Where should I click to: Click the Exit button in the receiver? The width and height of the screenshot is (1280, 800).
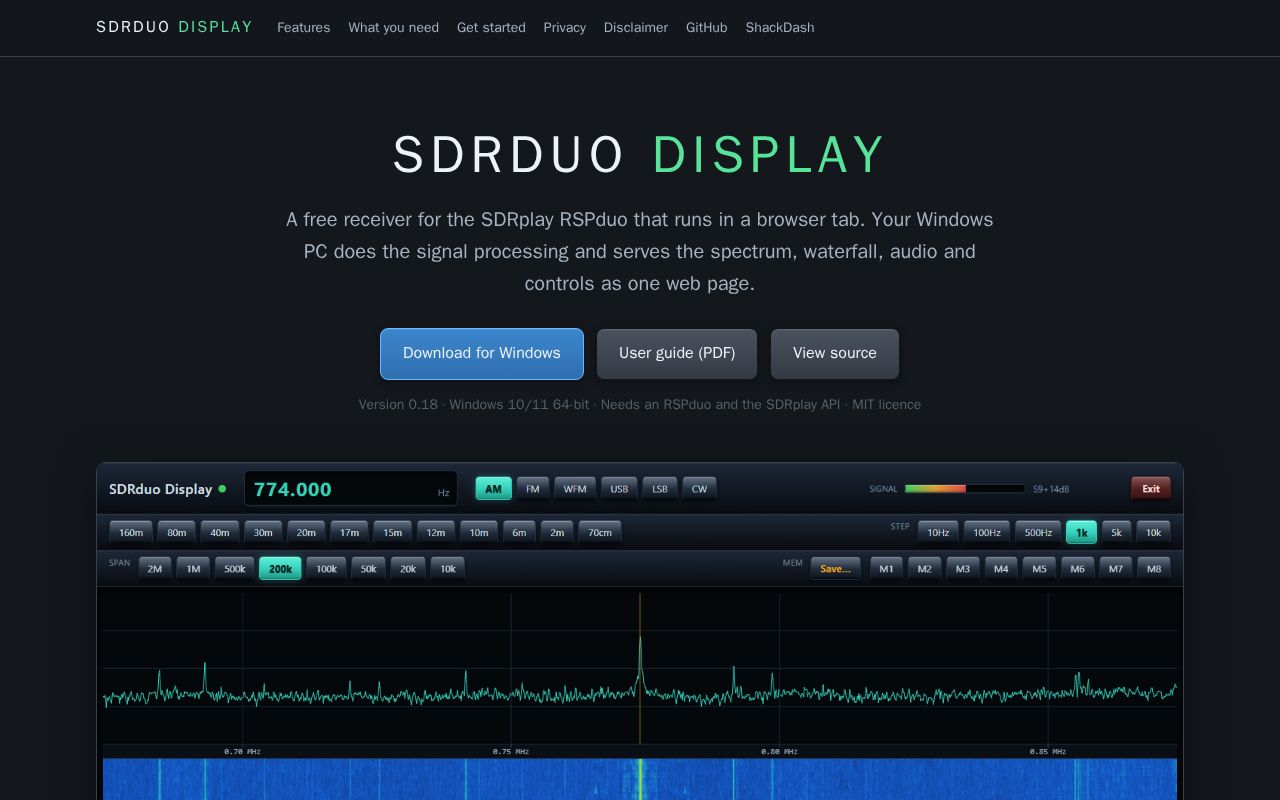pyautogui.click(x=1151, y=489)
